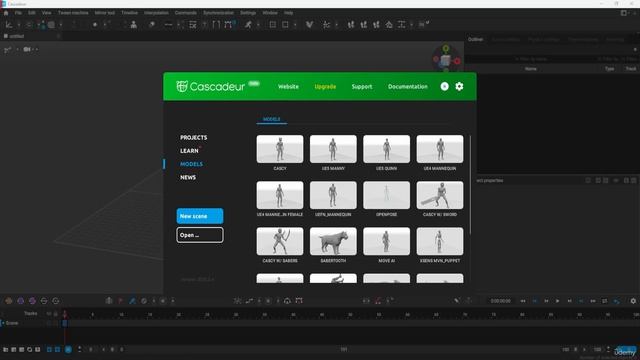Choose the MOVE AI model thumbnail
Image resolution: width=640 pixels, height=360 pixels.
[x=387, y=241]
